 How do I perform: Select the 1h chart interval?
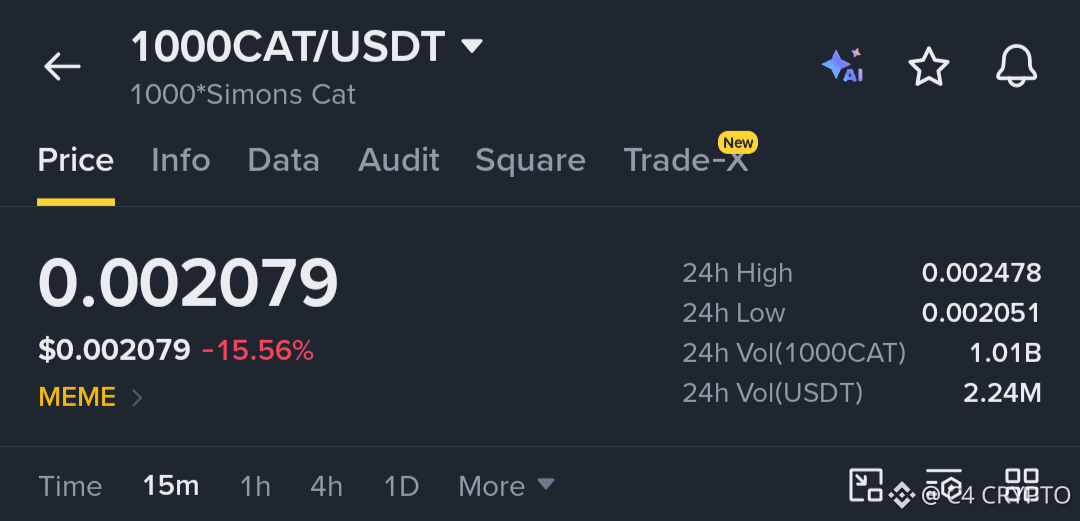255,486
